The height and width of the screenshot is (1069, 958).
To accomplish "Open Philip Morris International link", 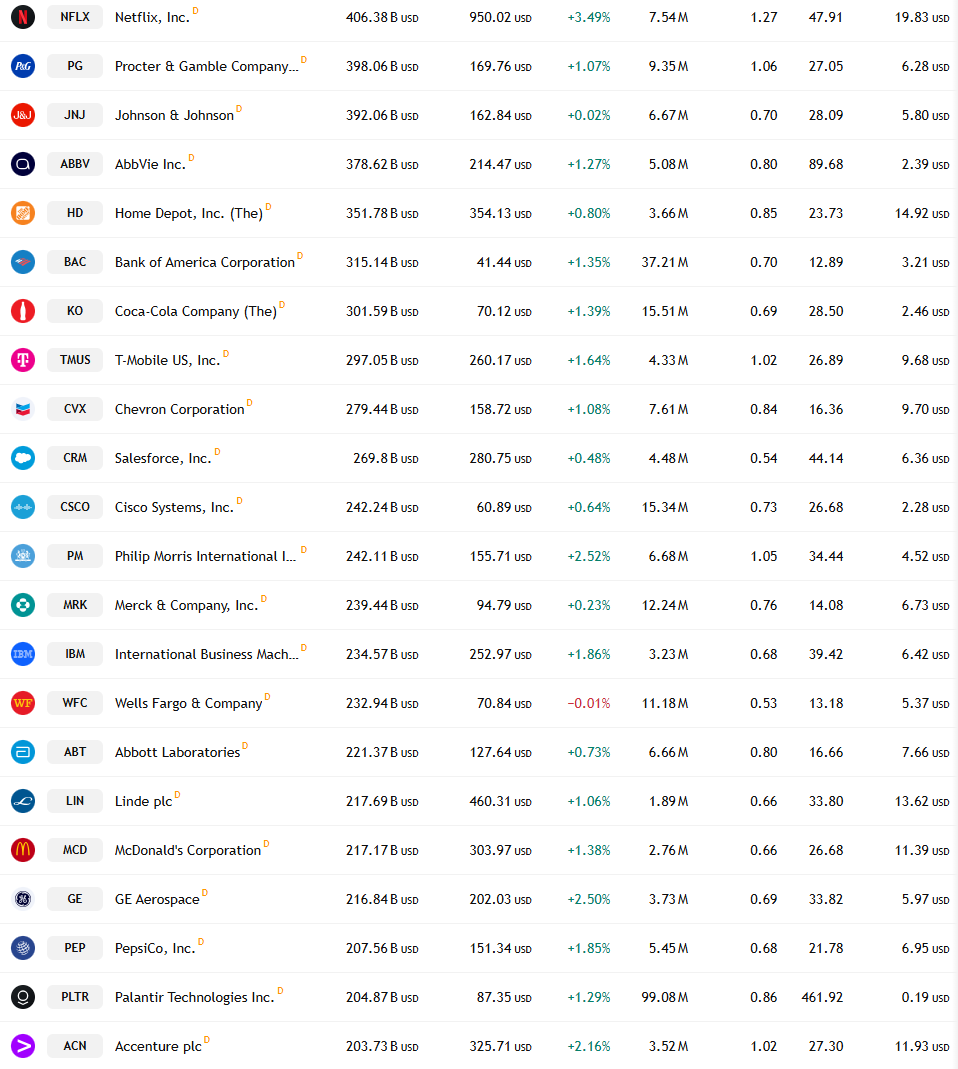I will (x=206, y=556).
